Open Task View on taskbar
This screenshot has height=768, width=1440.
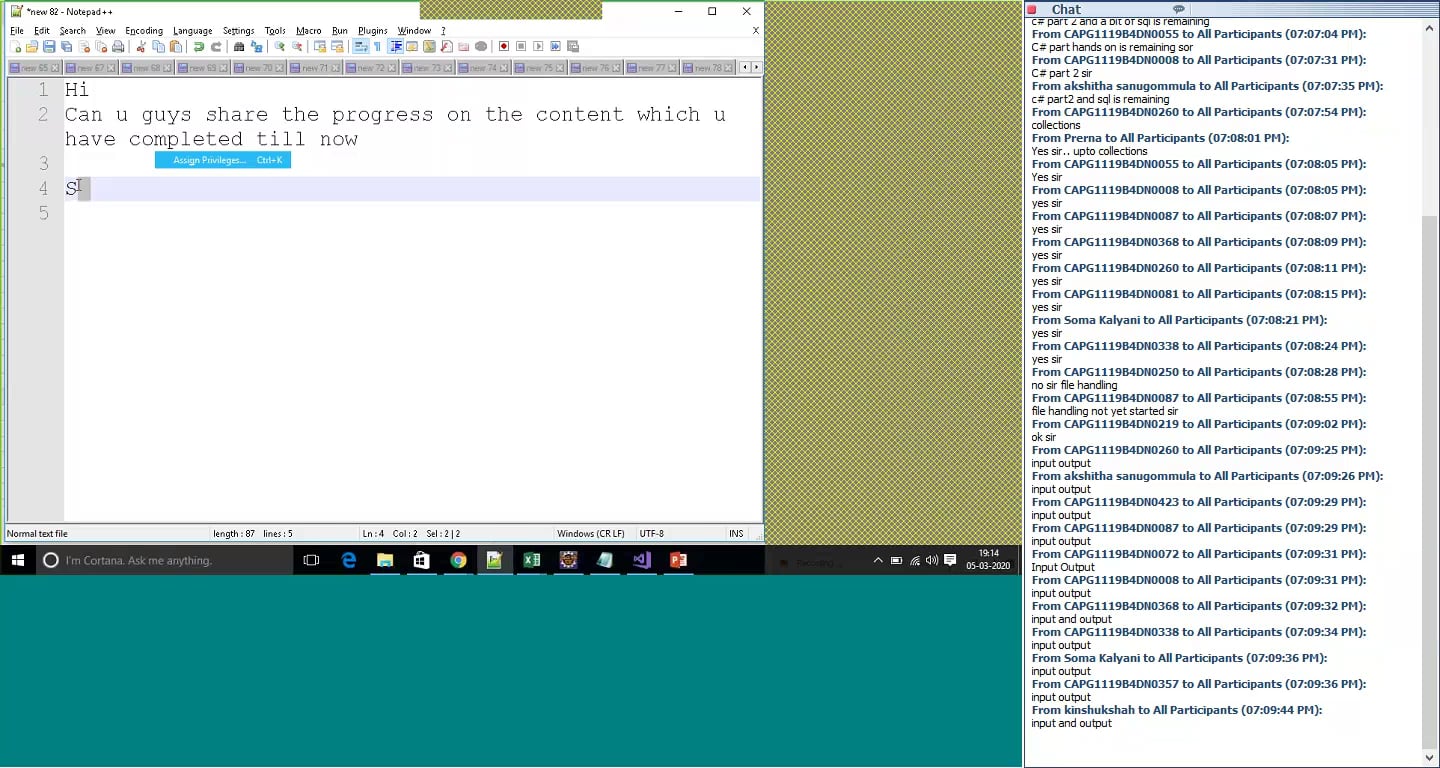(311, 560)
